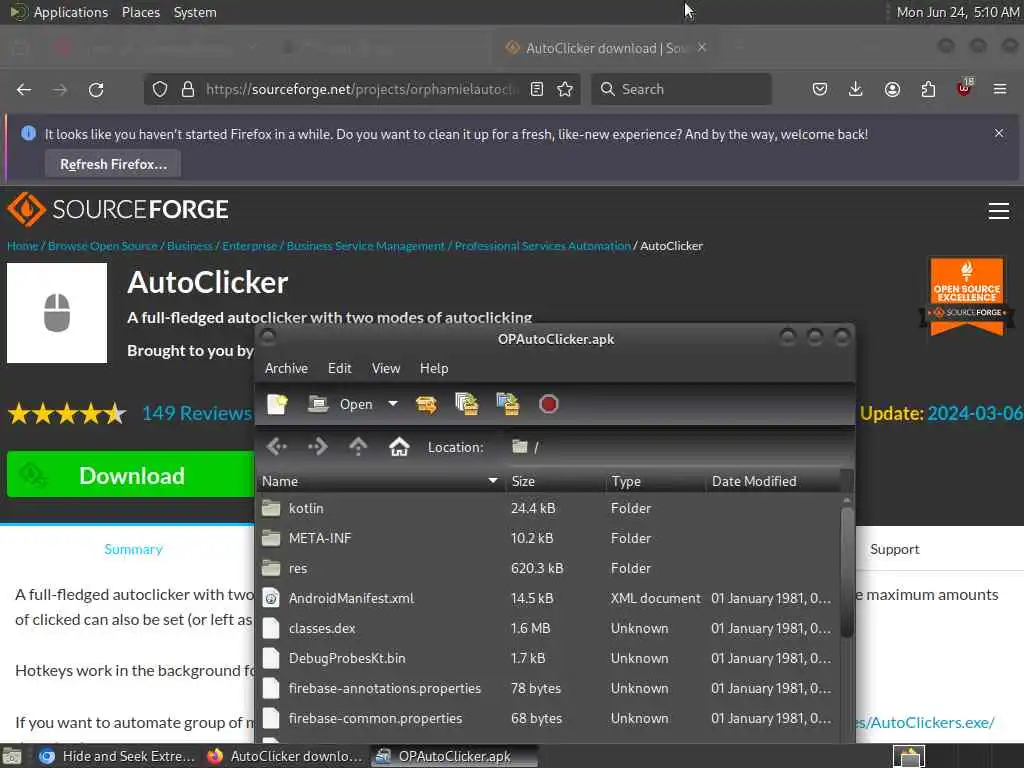Switch to the Summary tab

133,549
